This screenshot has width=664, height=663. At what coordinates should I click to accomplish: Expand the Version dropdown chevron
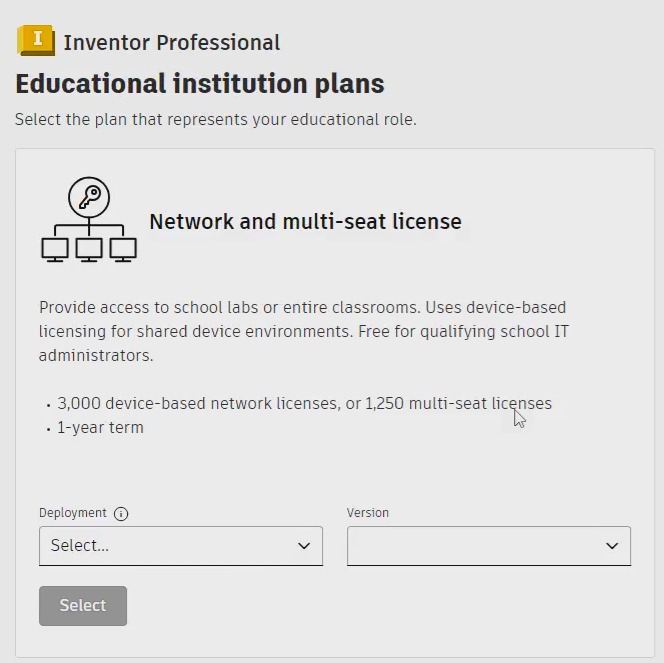612,546
